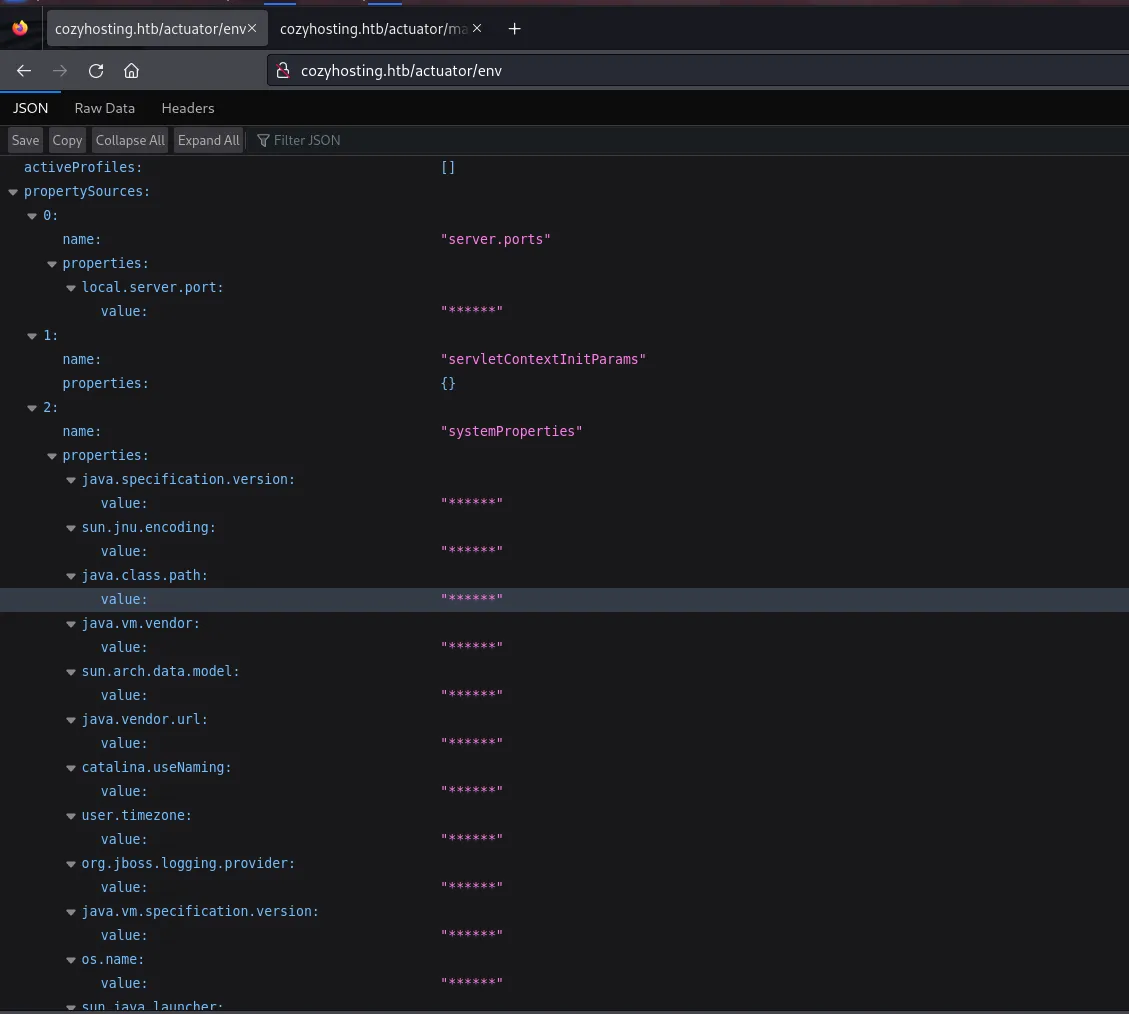Collapse propertySources item 2
The image size is (1129, 1014).
32,408
